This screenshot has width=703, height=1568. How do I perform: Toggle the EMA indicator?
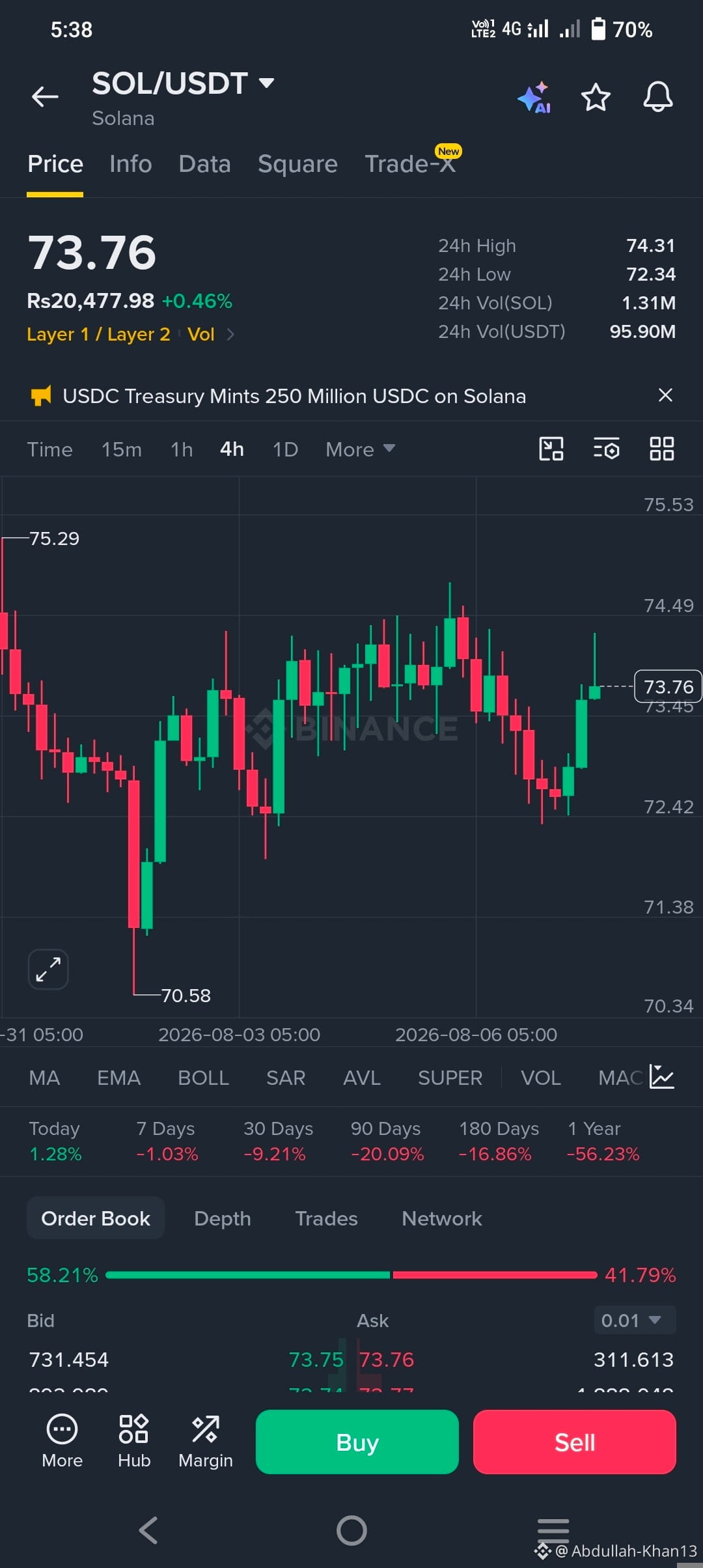pos(118,1078)
